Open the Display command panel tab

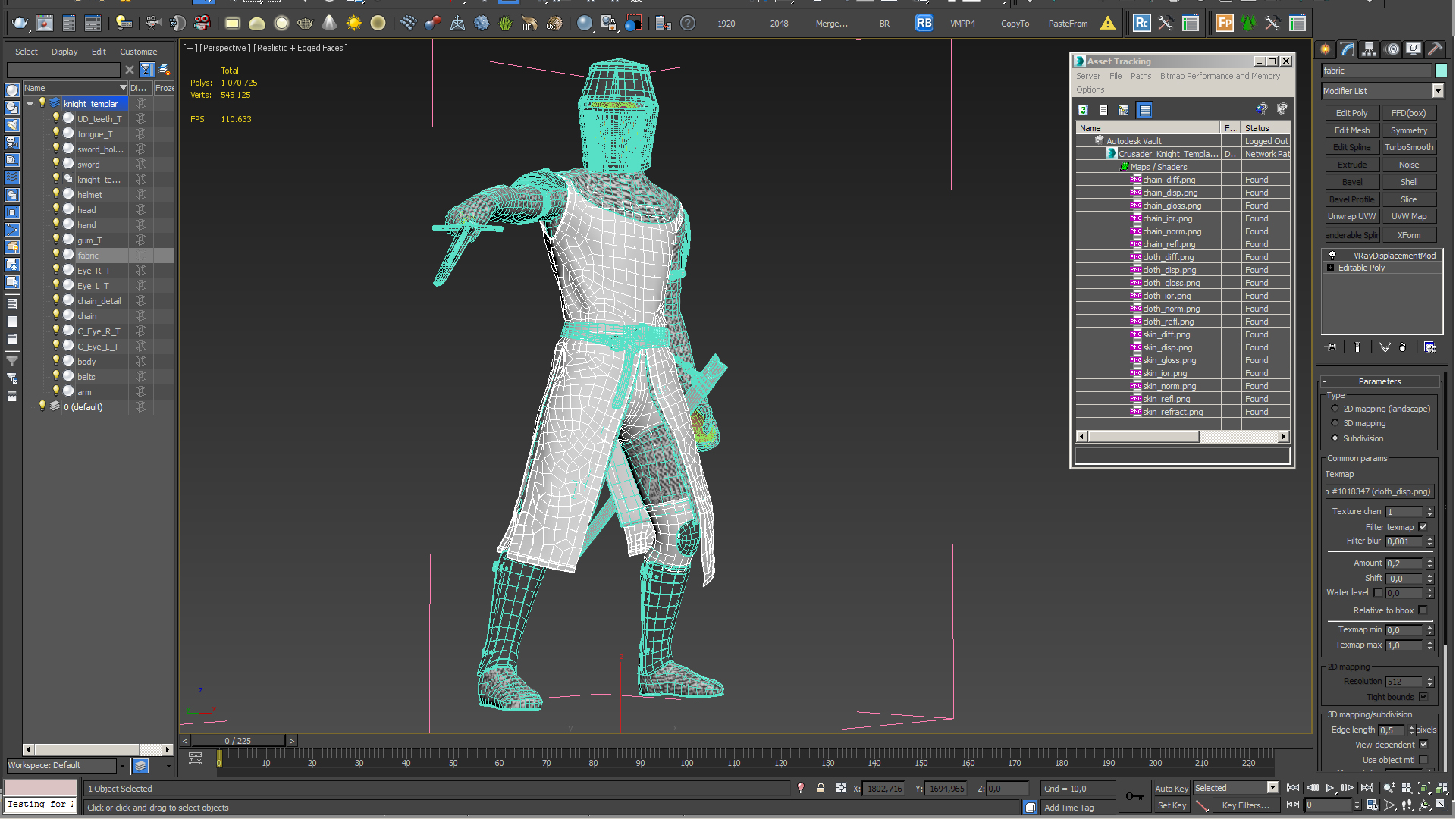pyautogui.click(x=1414, y=49)
